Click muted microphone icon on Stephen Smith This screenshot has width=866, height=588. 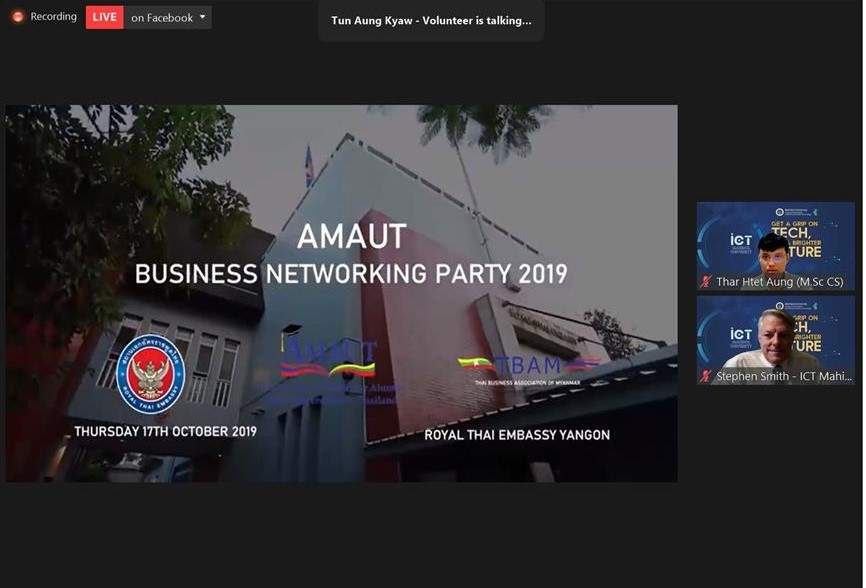pyautogui.click(x=706, y=376)
